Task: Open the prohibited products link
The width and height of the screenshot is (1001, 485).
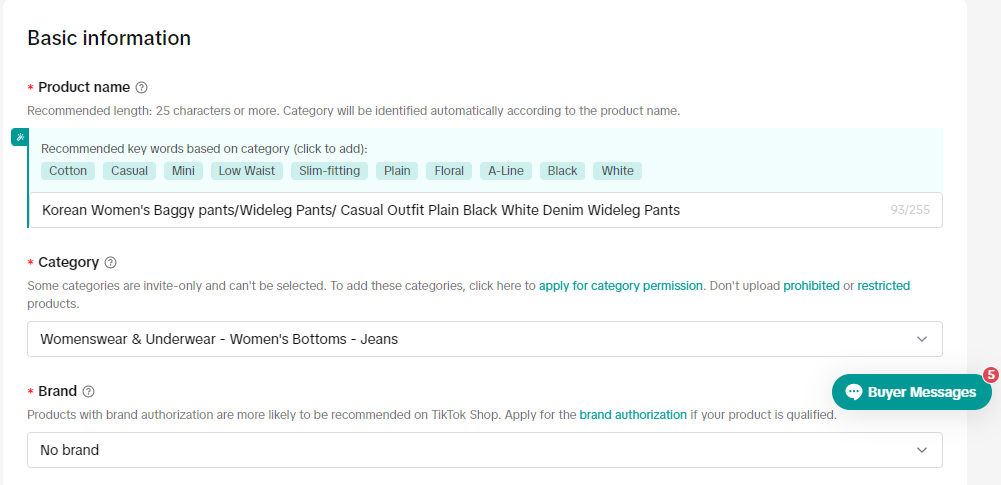Action: (x=811, y=286)
